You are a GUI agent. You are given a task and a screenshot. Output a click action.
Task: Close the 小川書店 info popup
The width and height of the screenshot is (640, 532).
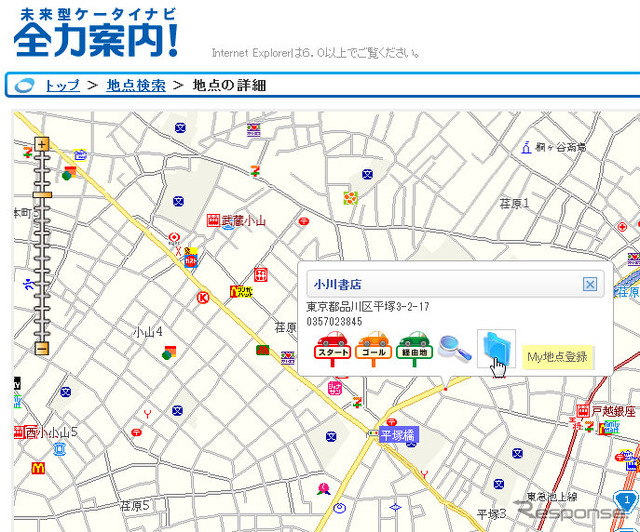pyautogui.click(x=589, y=284)
